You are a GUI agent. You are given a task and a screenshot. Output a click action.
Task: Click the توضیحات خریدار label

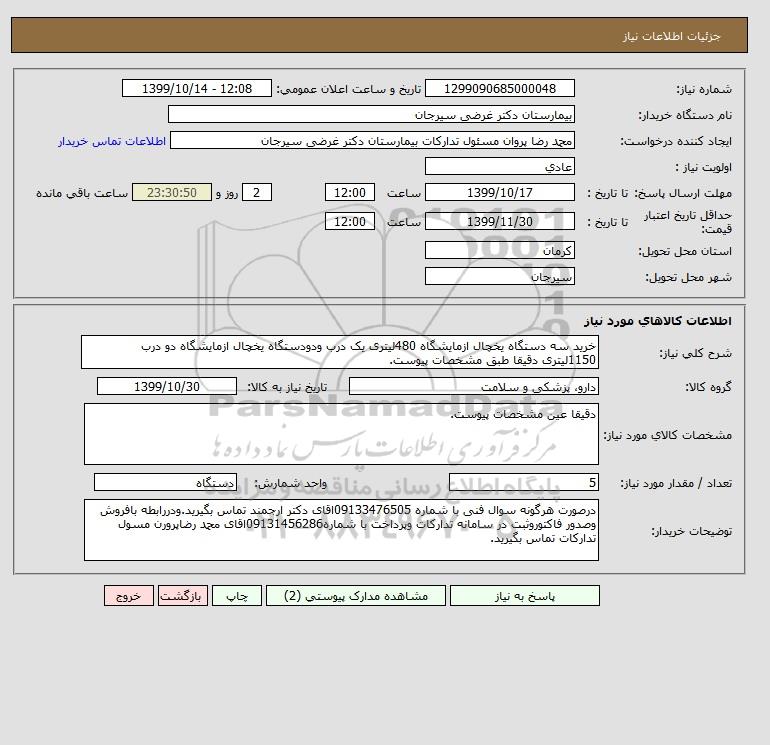click(691, 531)
